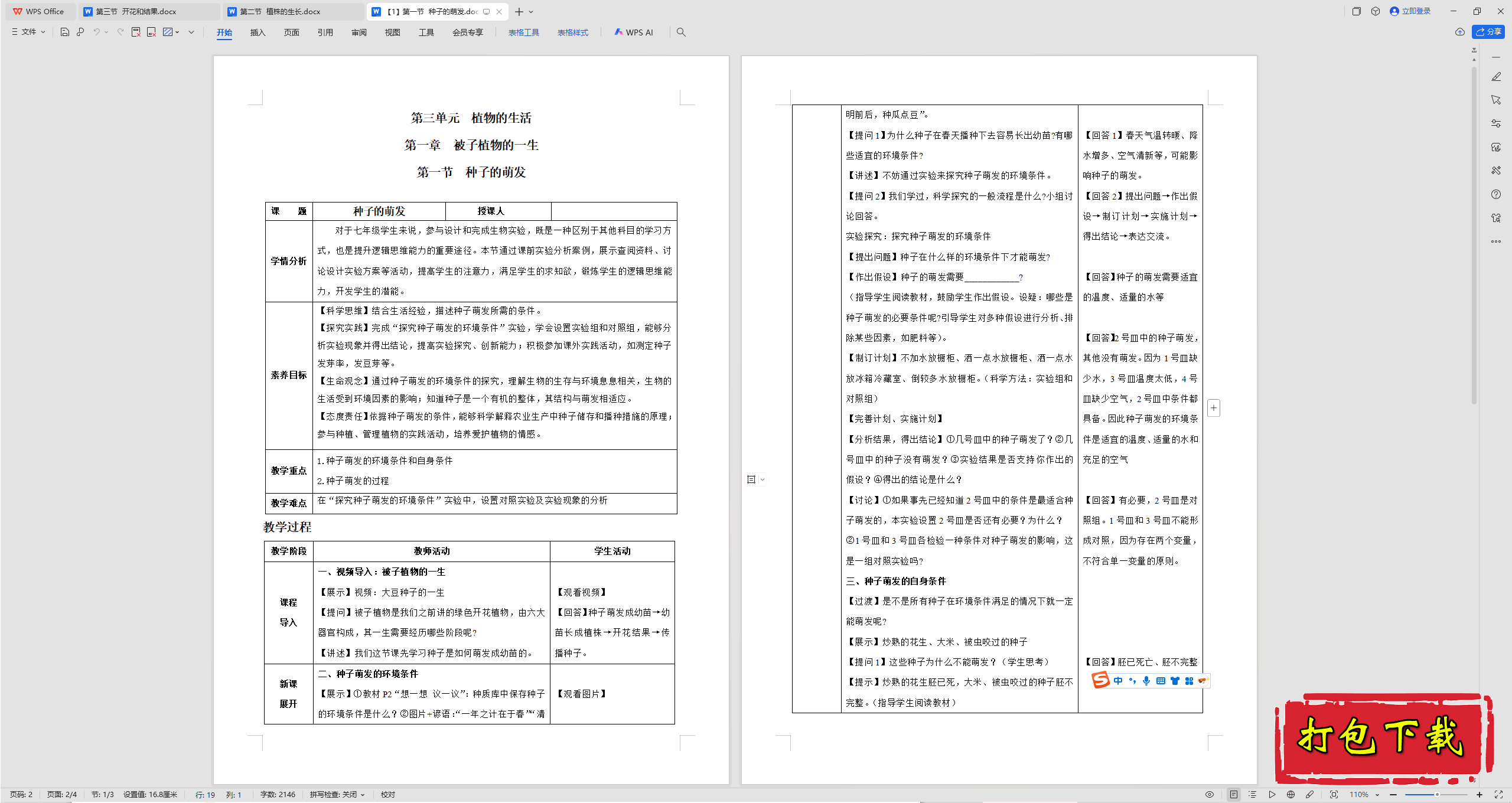The width and height of the screenshot is (1512, 803).
Task: Click the web layout globe icon in status bar
Action: pyautogui.click(x=1291, y=795)
